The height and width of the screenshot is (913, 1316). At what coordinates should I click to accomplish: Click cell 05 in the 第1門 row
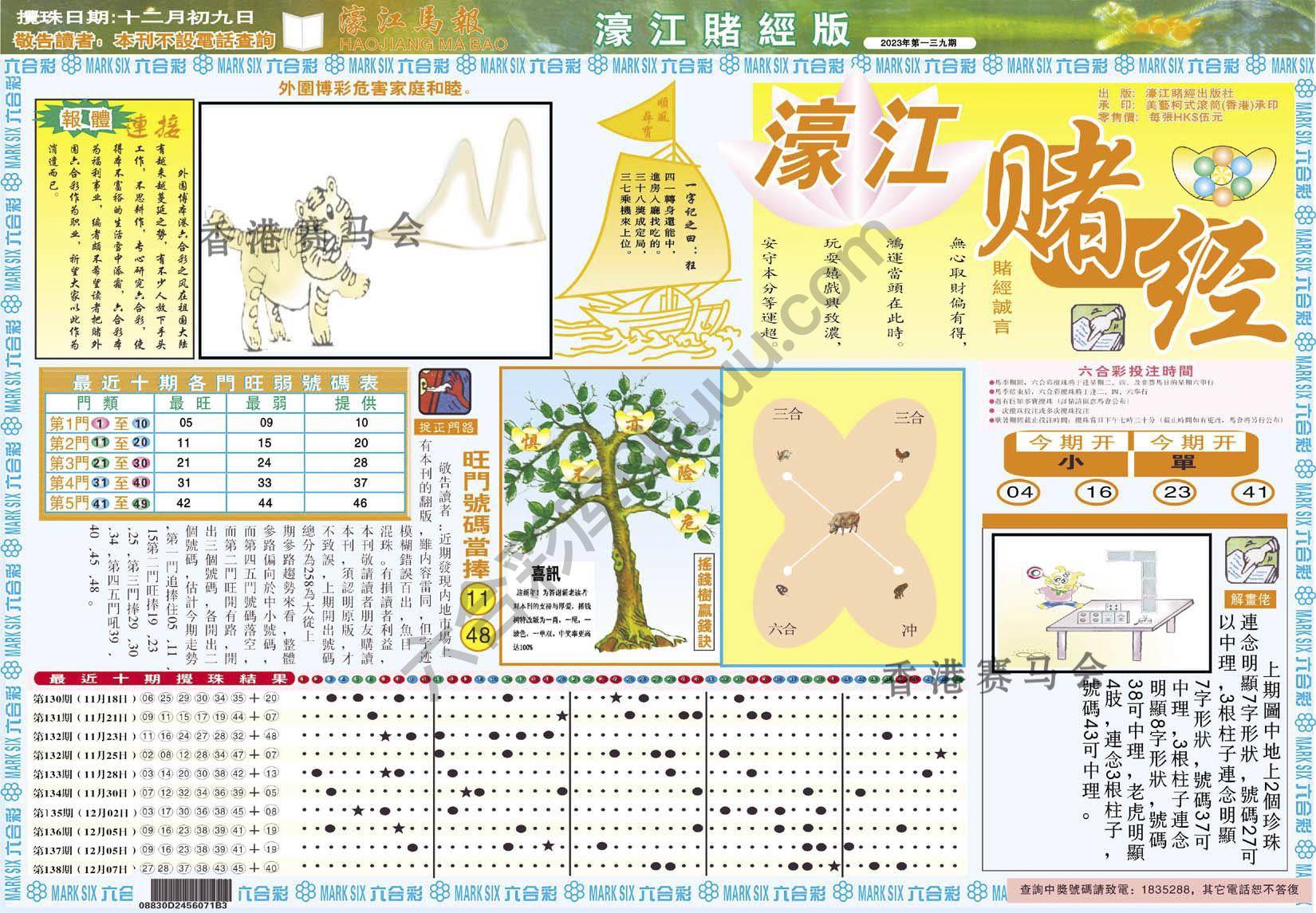click(185, 423)
